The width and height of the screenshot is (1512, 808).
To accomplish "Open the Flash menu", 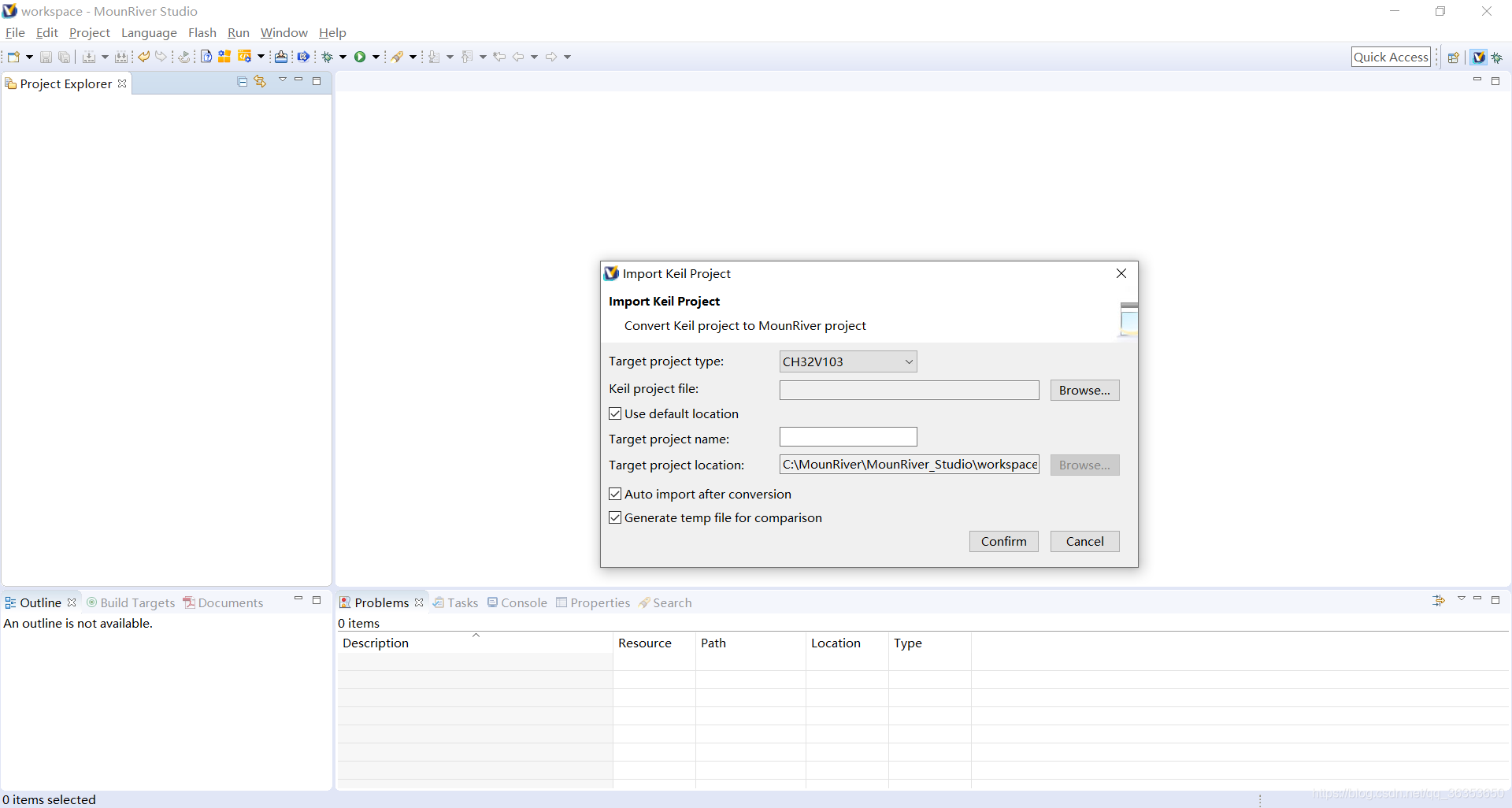I will pyautogui.click(x=202, y=32).
